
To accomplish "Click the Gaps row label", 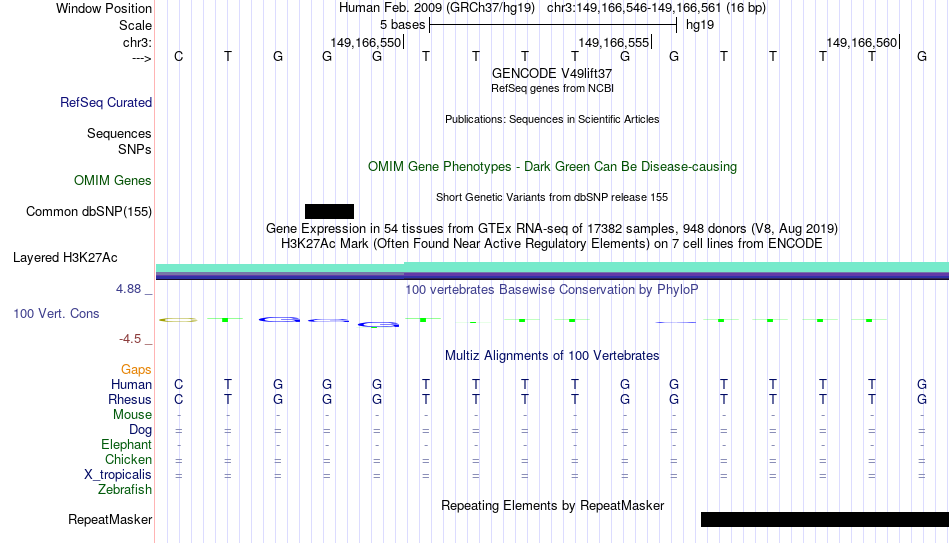I will (x=136, y=370).
